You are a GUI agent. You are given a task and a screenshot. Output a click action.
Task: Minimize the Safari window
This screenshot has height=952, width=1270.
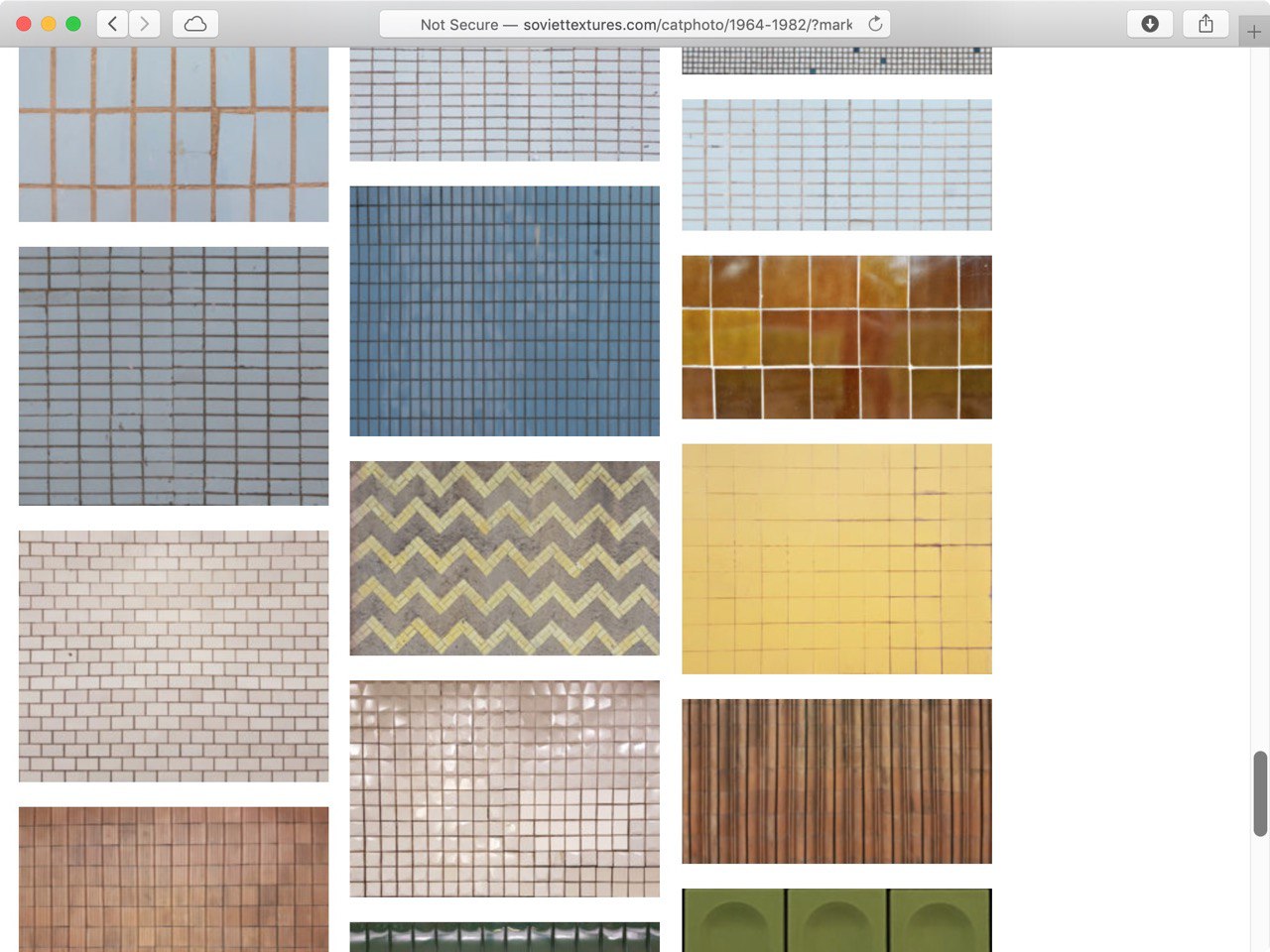49,24
